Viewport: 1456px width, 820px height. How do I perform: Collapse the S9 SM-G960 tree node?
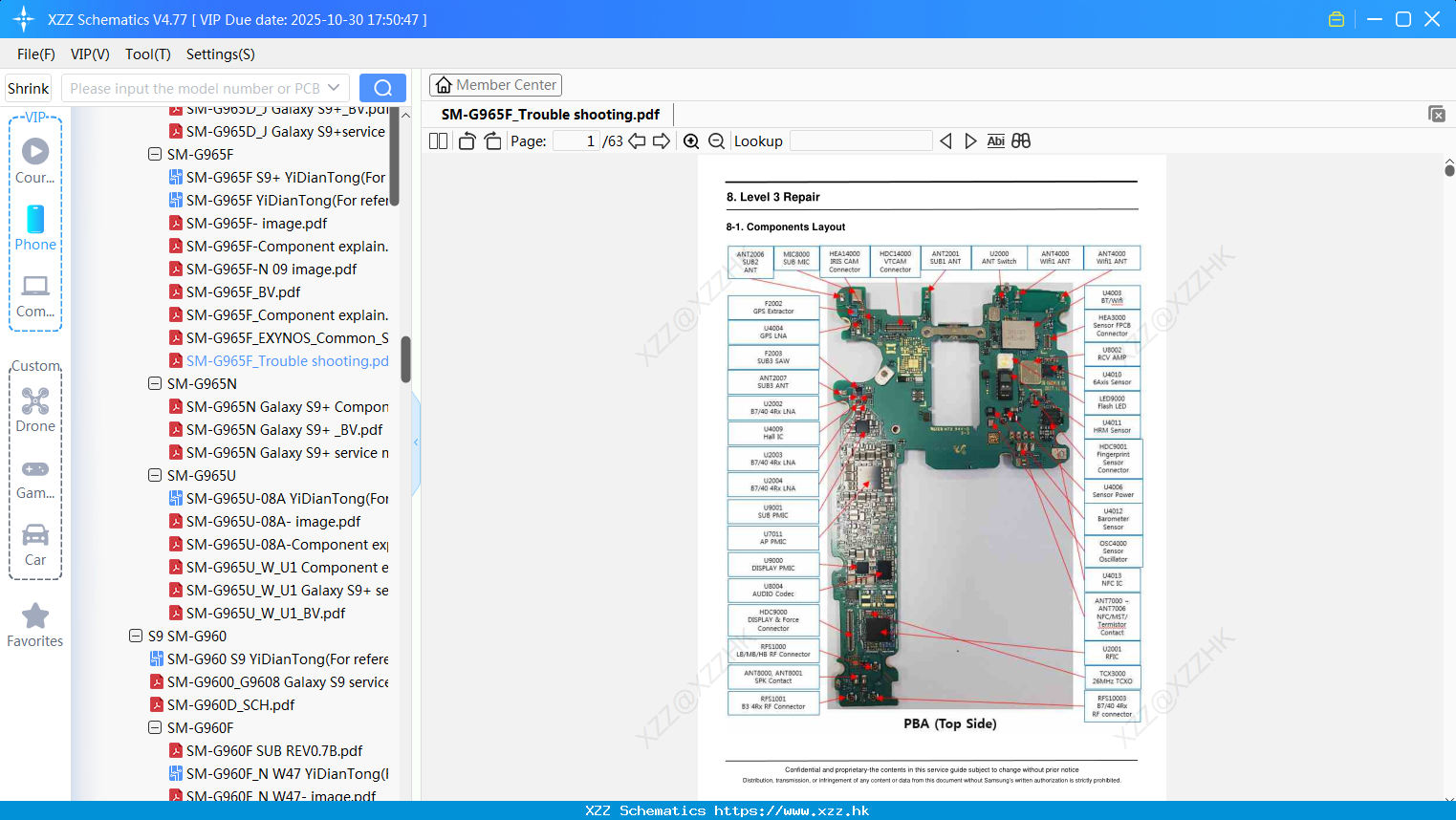(136, 636)
